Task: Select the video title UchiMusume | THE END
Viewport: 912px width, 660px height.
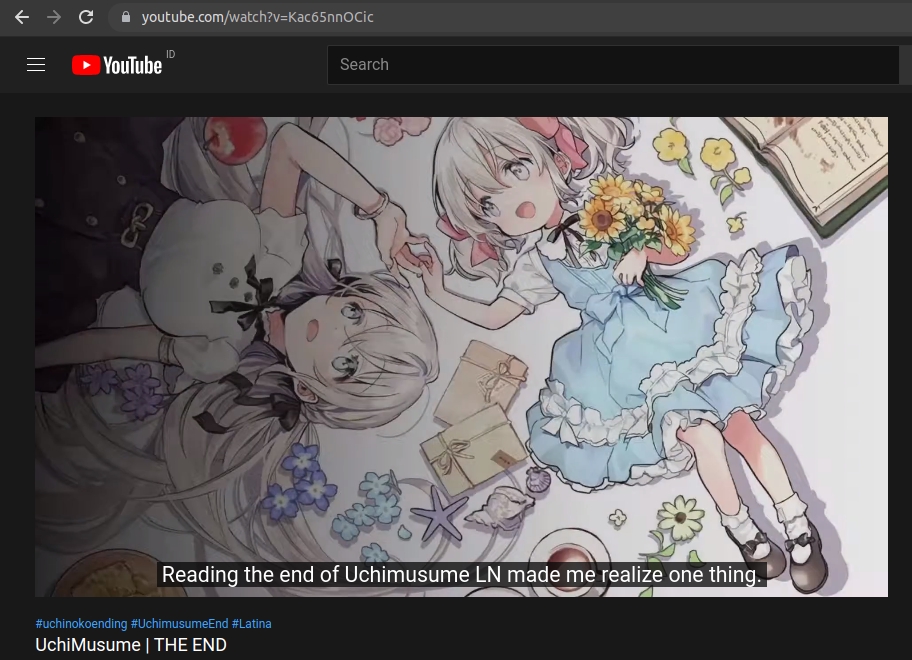Action: pyautogui.click(x=131, y=645)
